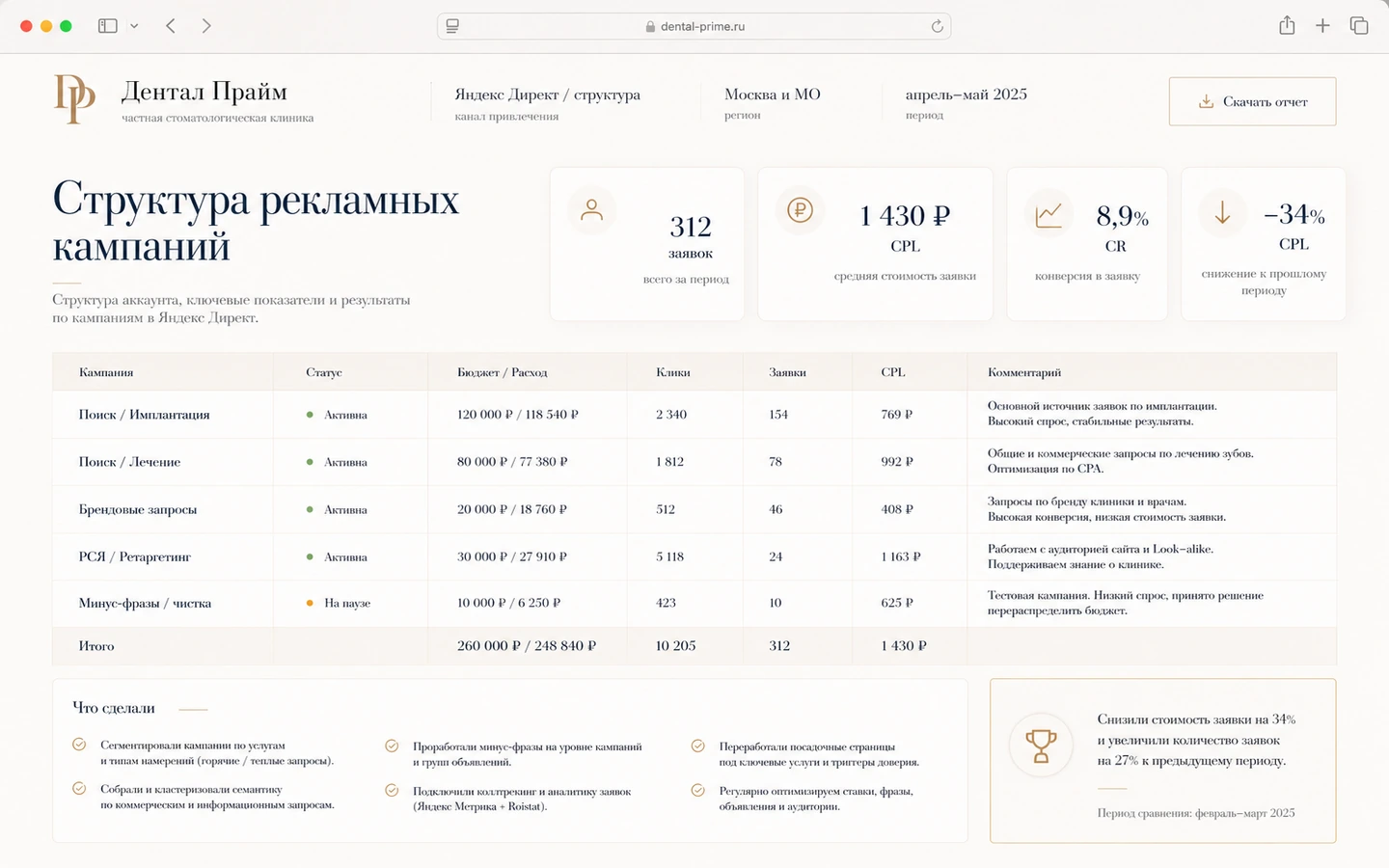The height and width of the screenshot is (868, 1389).
Task: Open the sidebar options dropdown chevron
Action: (134, 26)
